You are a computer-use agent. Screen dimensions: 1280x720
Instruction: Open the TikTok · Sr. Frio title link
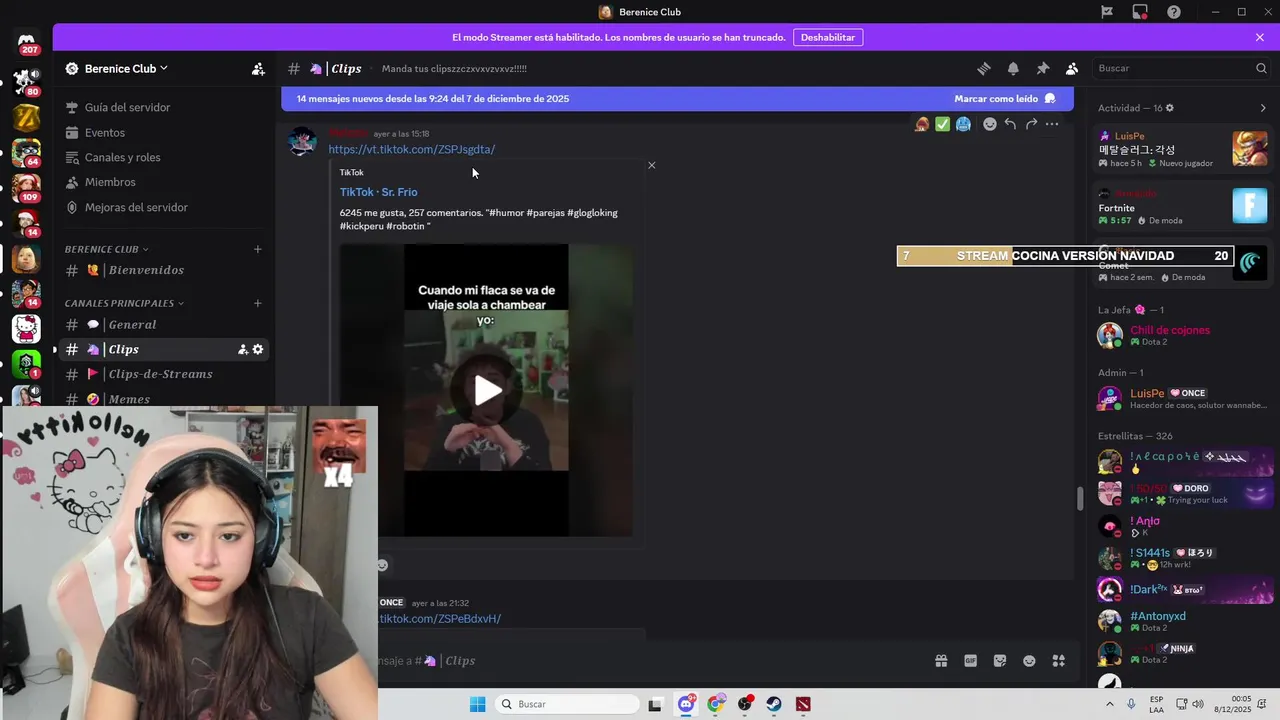click(378, 192)
